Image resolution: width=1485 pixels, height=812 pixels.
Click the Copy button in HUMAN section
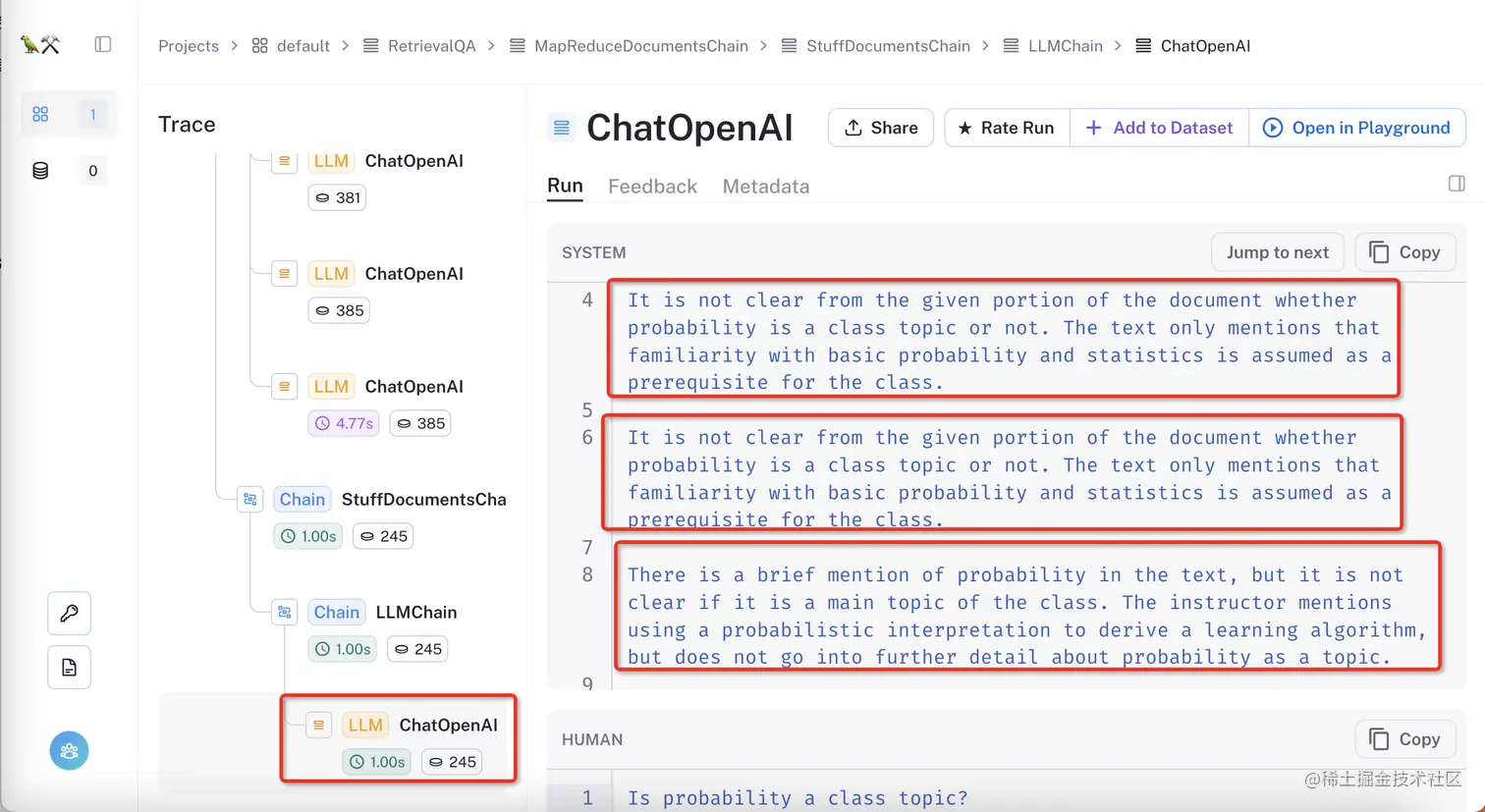[1404, 739]
